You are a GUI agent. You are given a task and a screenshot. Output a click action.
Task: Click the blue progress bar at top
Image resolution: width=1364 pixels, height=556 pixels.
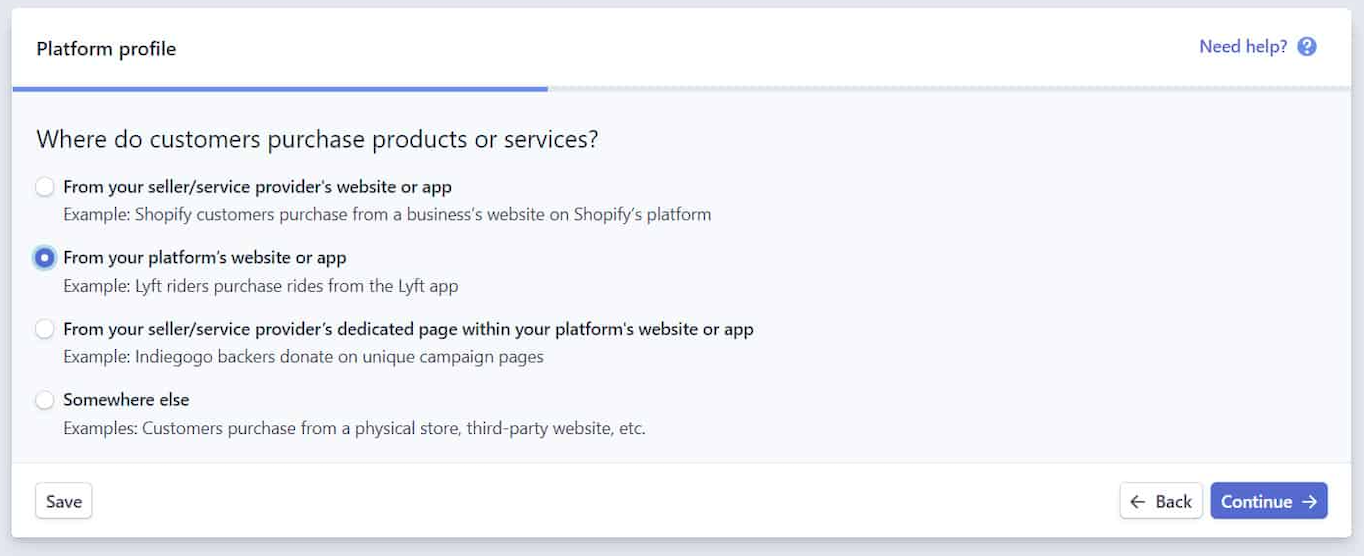click(x=280, y=89)
